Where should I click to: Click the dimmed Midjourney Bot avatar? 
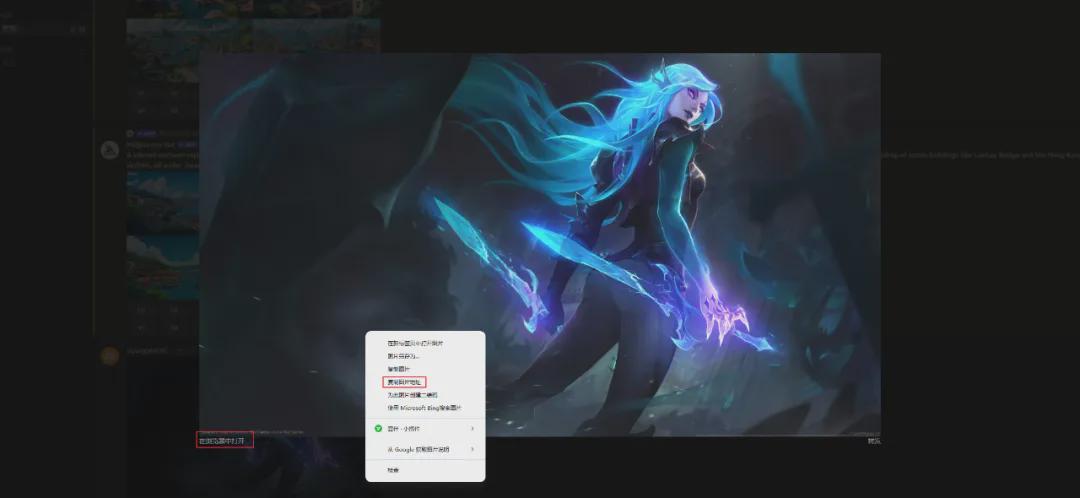click(x=111, y=150)
